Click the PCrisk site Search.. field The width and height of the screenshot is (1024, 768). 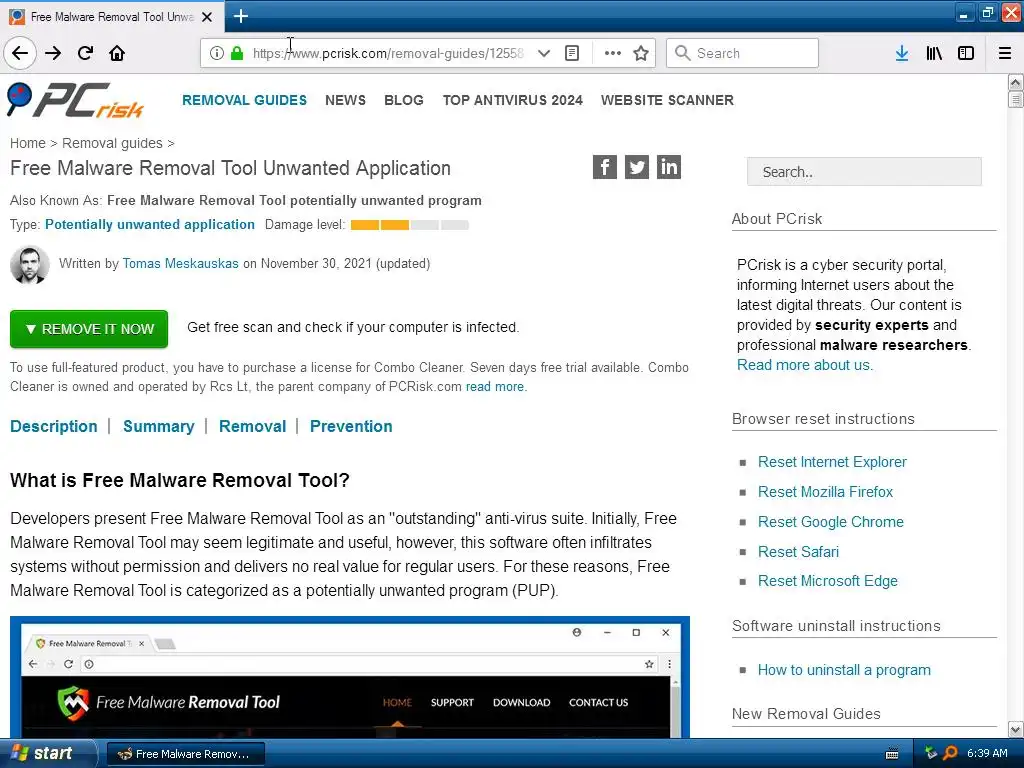(864, 172)
